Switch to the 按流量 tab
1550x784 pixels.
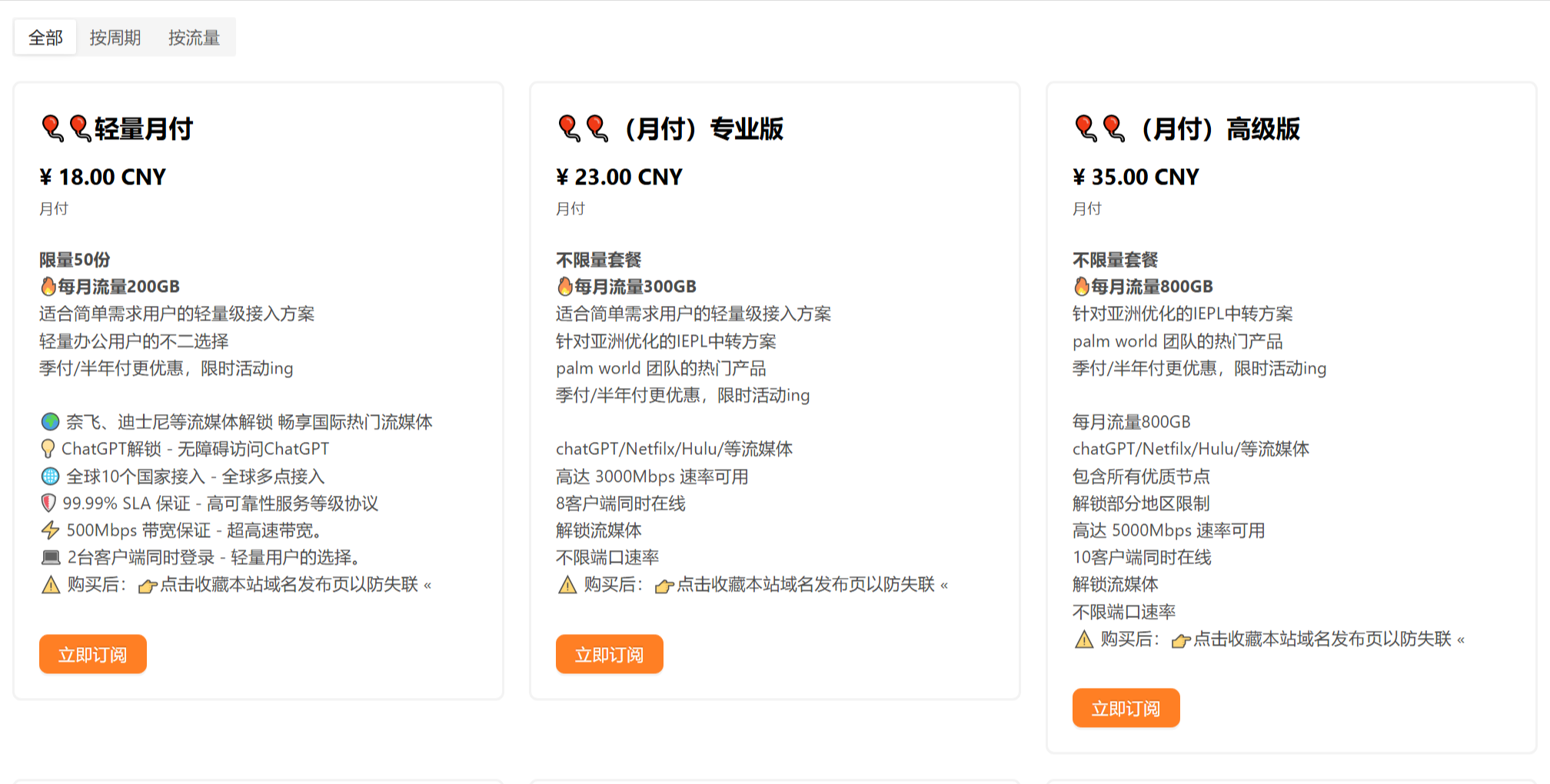pyautogui.click(x=194, y=38)
